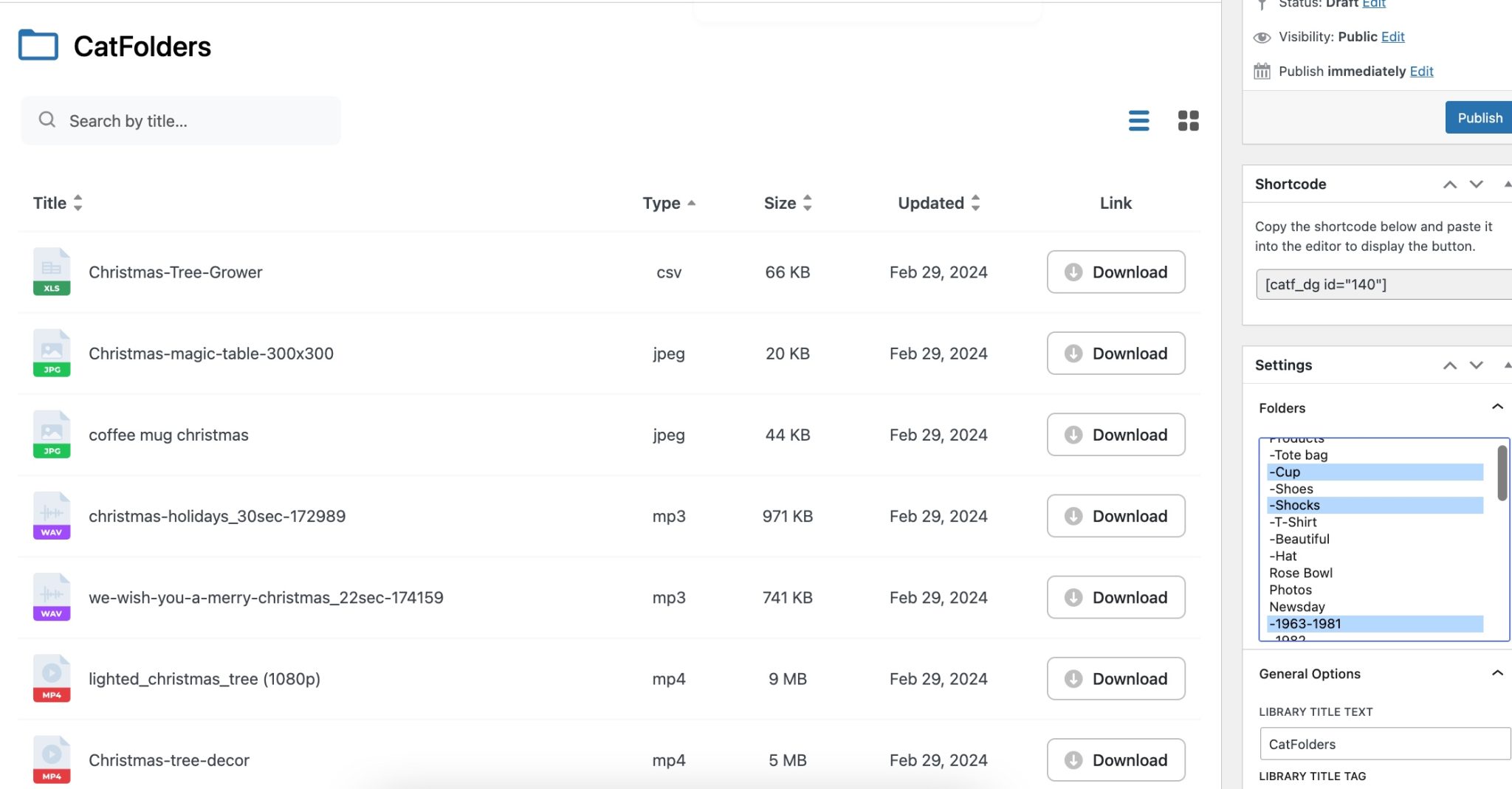Click the CatFolders folder logo icon
1512x789 pixels.
coord(38,46)
